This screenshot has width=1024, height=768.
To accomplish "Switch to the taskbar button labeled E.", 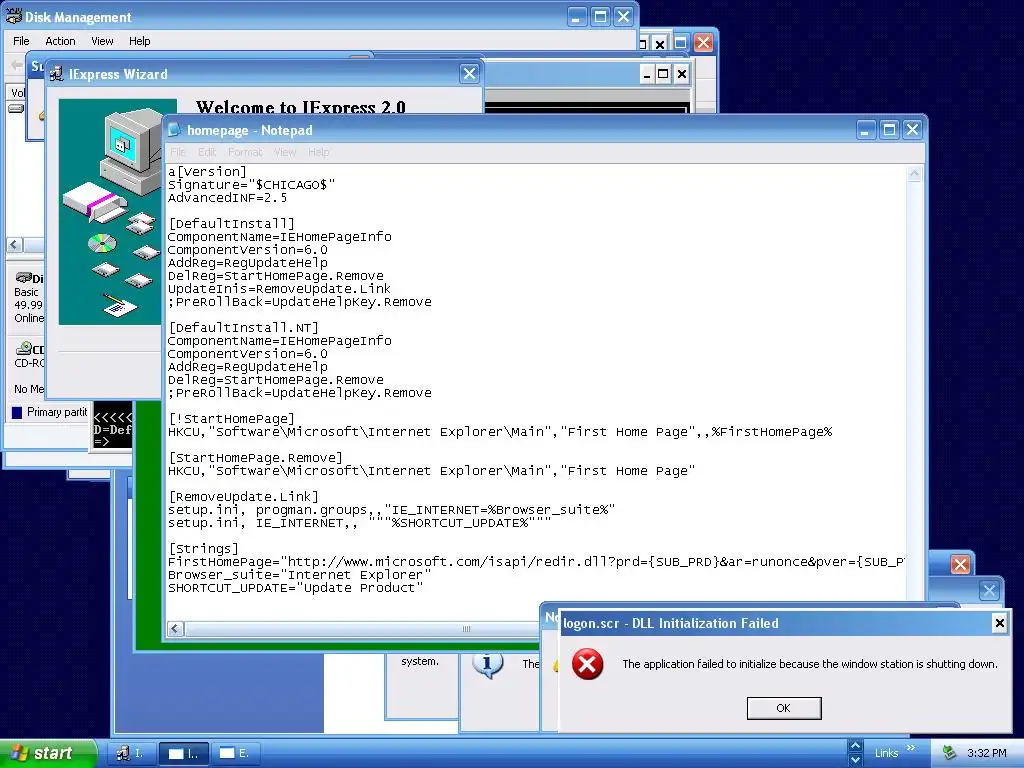I will click(234, 753).
